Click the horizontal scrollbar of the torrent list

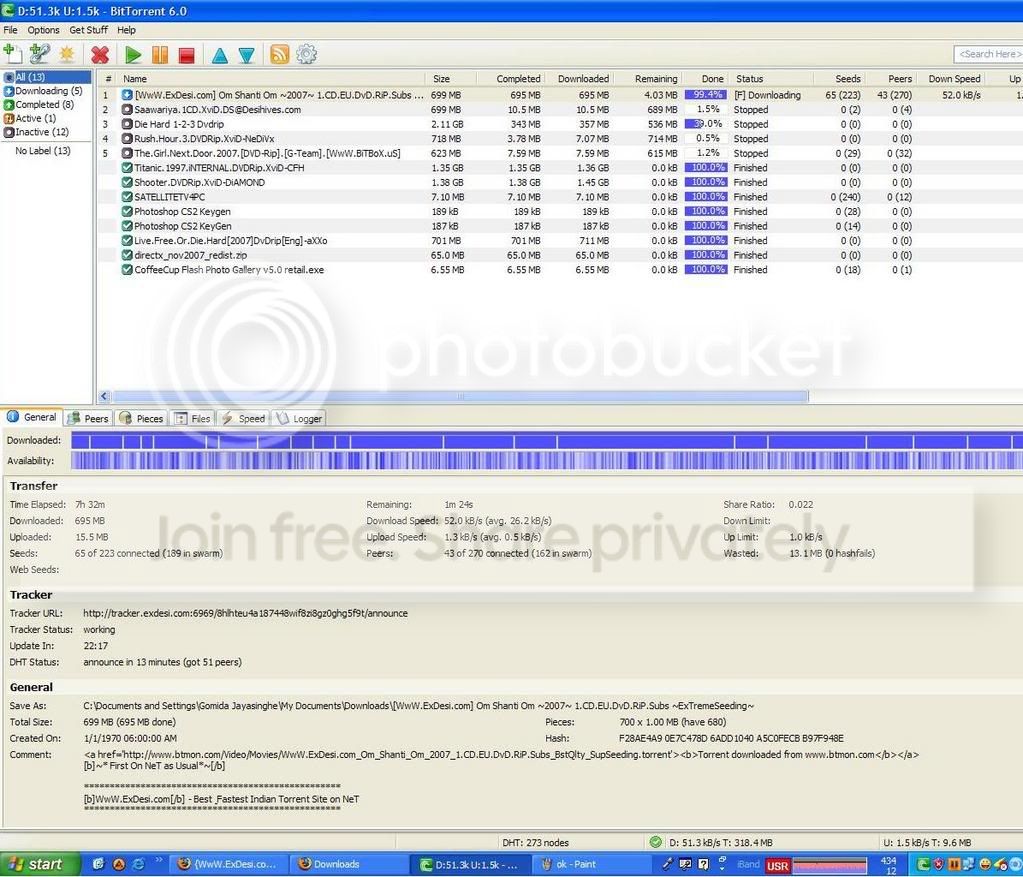(x=460, y=396)
